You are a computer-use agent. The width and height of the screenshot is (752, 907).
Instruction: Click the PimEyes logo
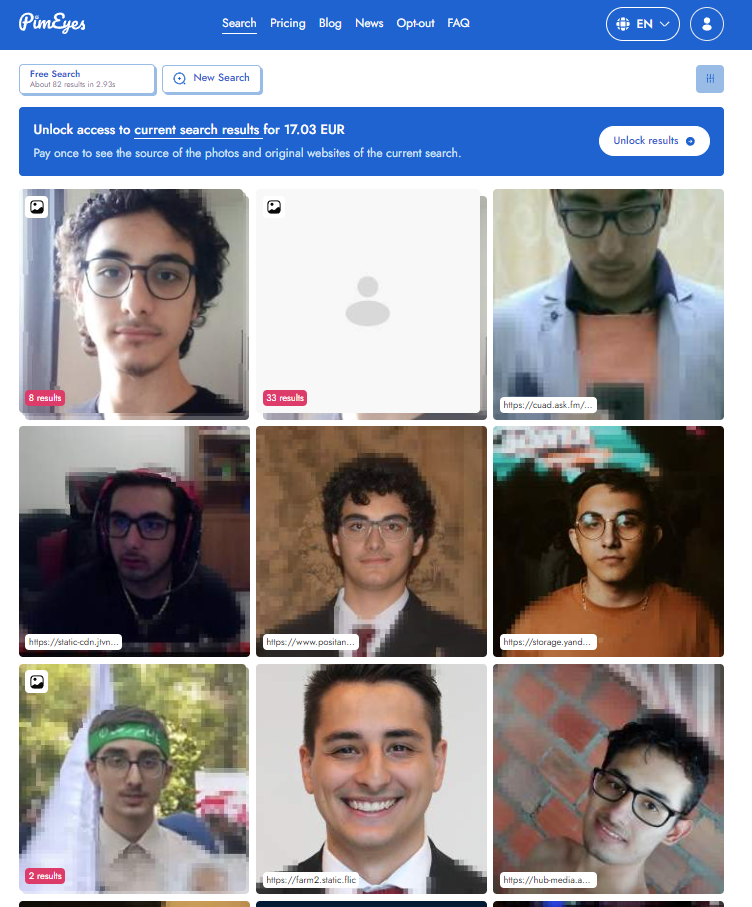coord(52,23)
